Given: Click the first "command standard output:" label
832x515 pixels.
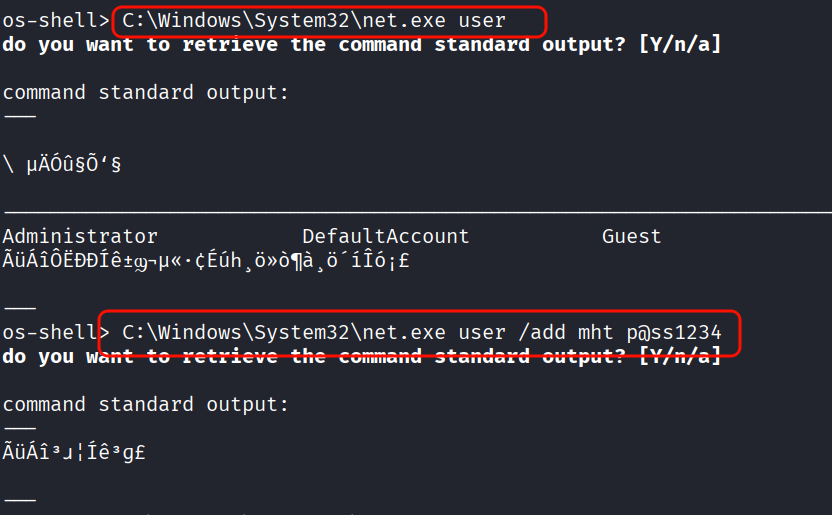Looking at the screenshot, I should tap(145, 92).
